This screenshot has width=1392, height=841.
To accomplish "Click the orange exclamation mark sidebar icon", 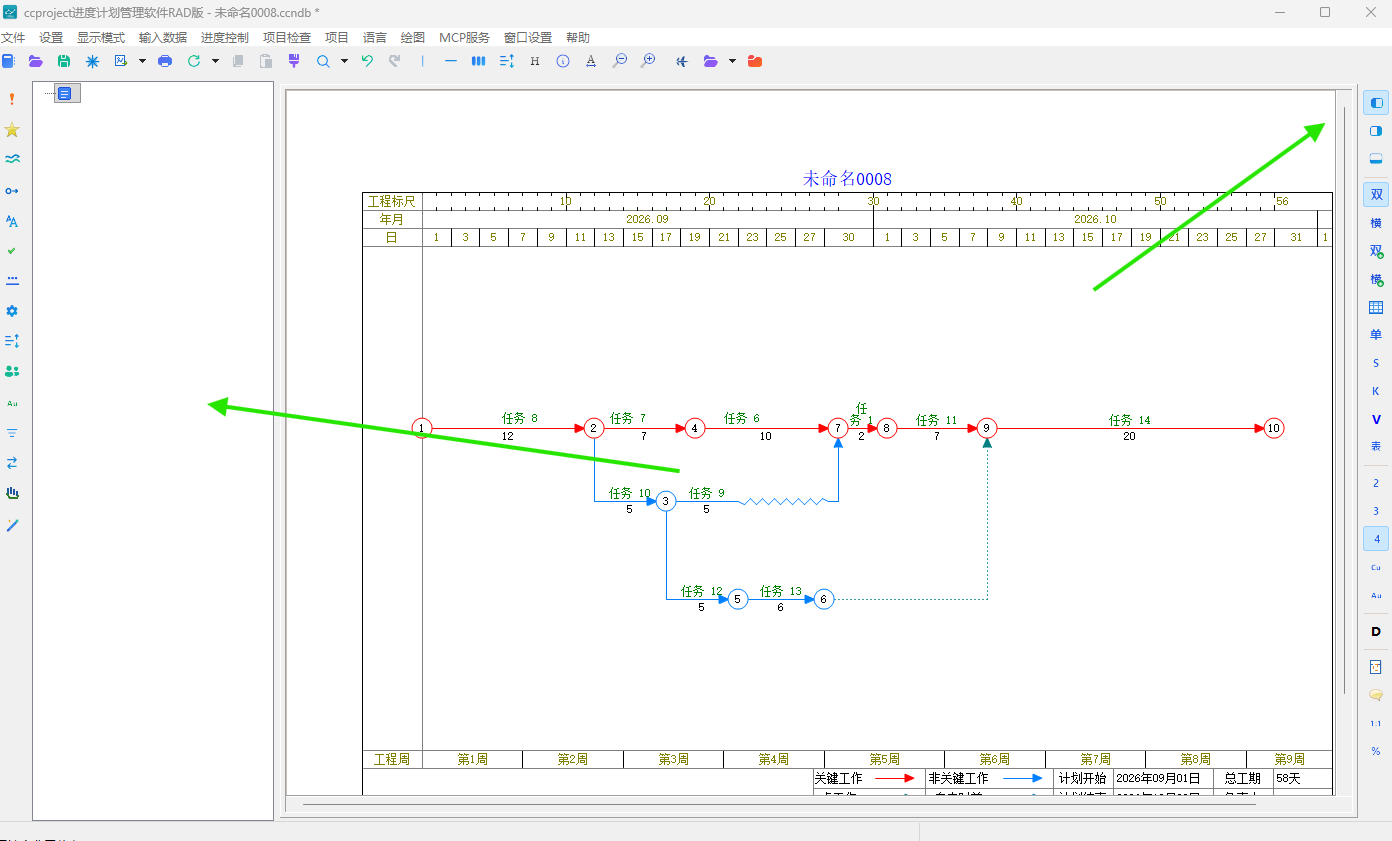I will click(12, 99).
